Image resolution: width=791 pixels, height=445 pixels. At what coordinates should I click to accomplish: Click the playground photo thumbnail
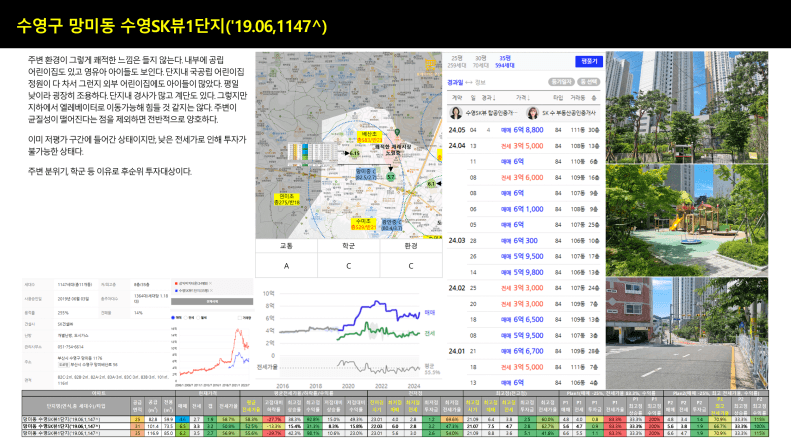[687, 219]
